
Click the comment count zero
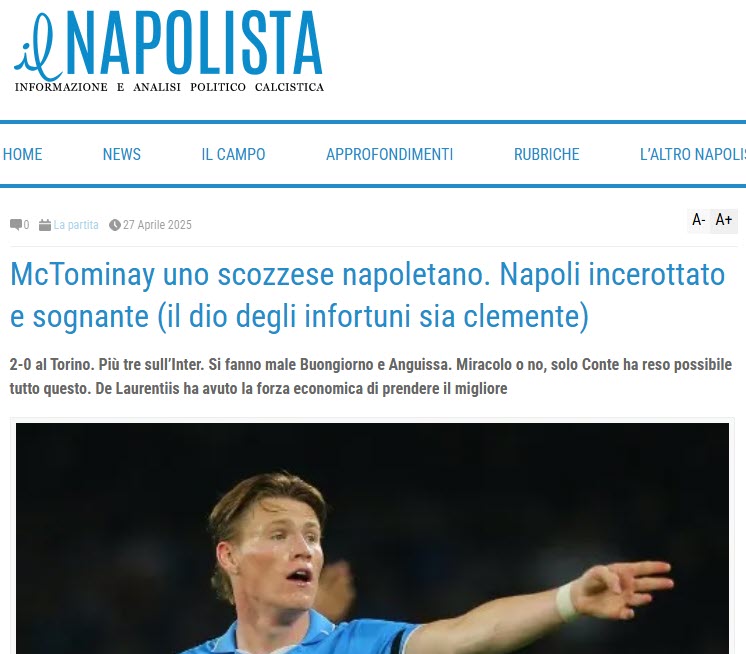pos(26,225)
